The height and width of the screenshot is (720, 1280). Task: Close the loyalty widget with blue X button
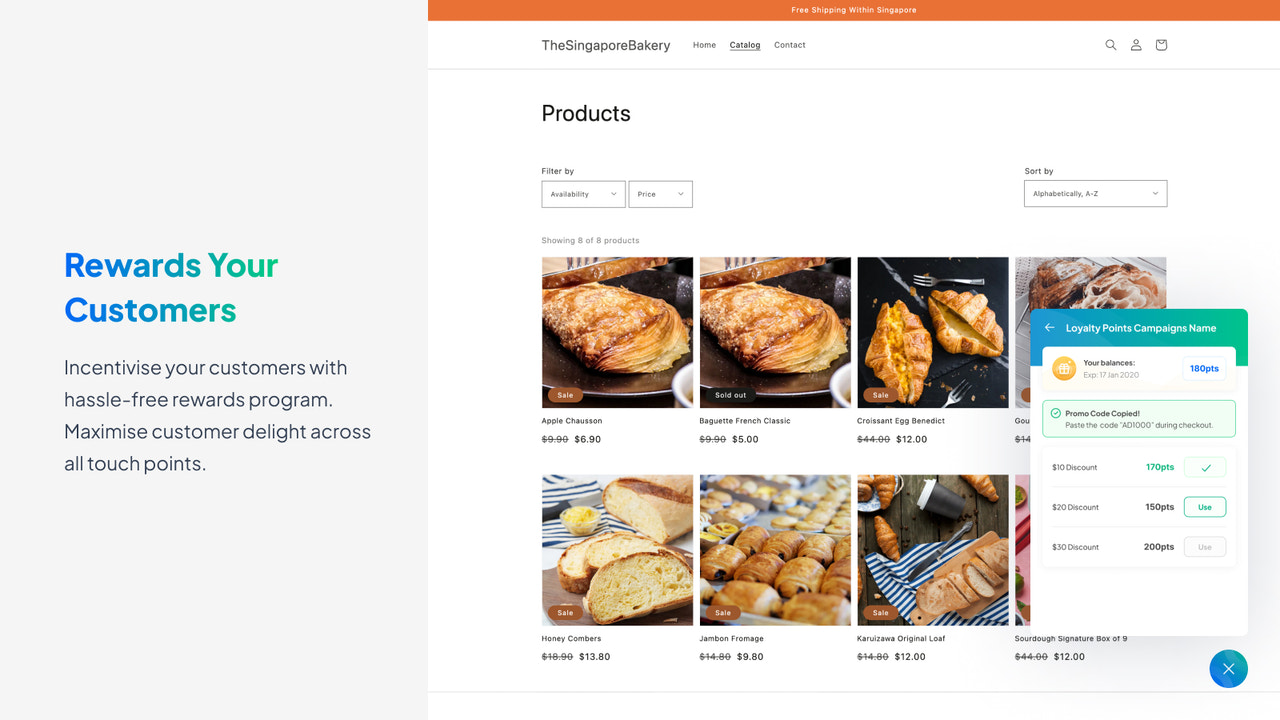click(1228, 668)
